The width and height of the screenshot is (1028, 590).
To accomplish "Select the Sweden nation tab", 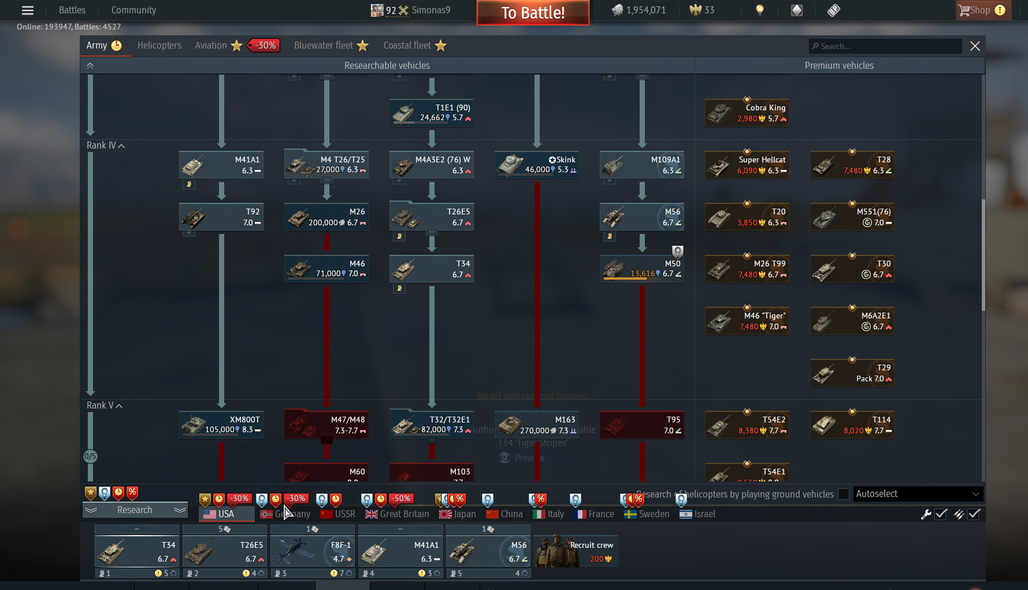I will click(x=647, y=514).
